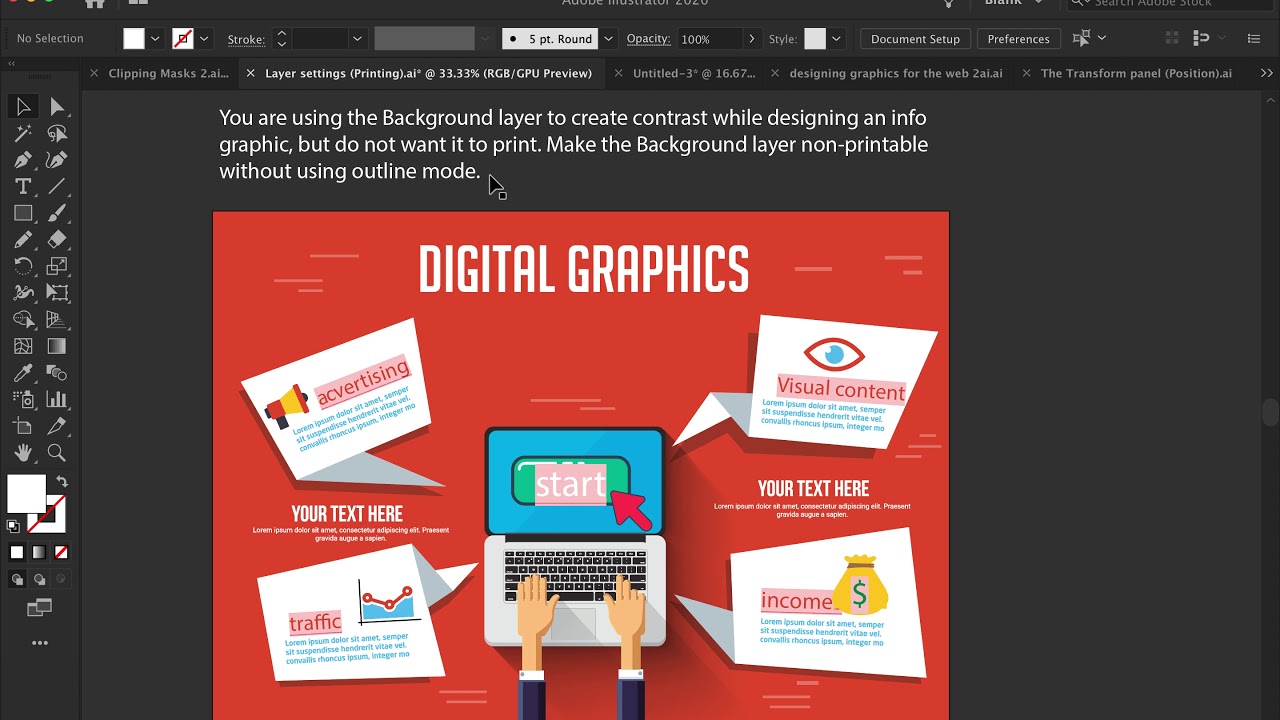Switch to the Untitled-3 document tab
The height and width of the screenshot is (720, 1280).
(694, 73)
